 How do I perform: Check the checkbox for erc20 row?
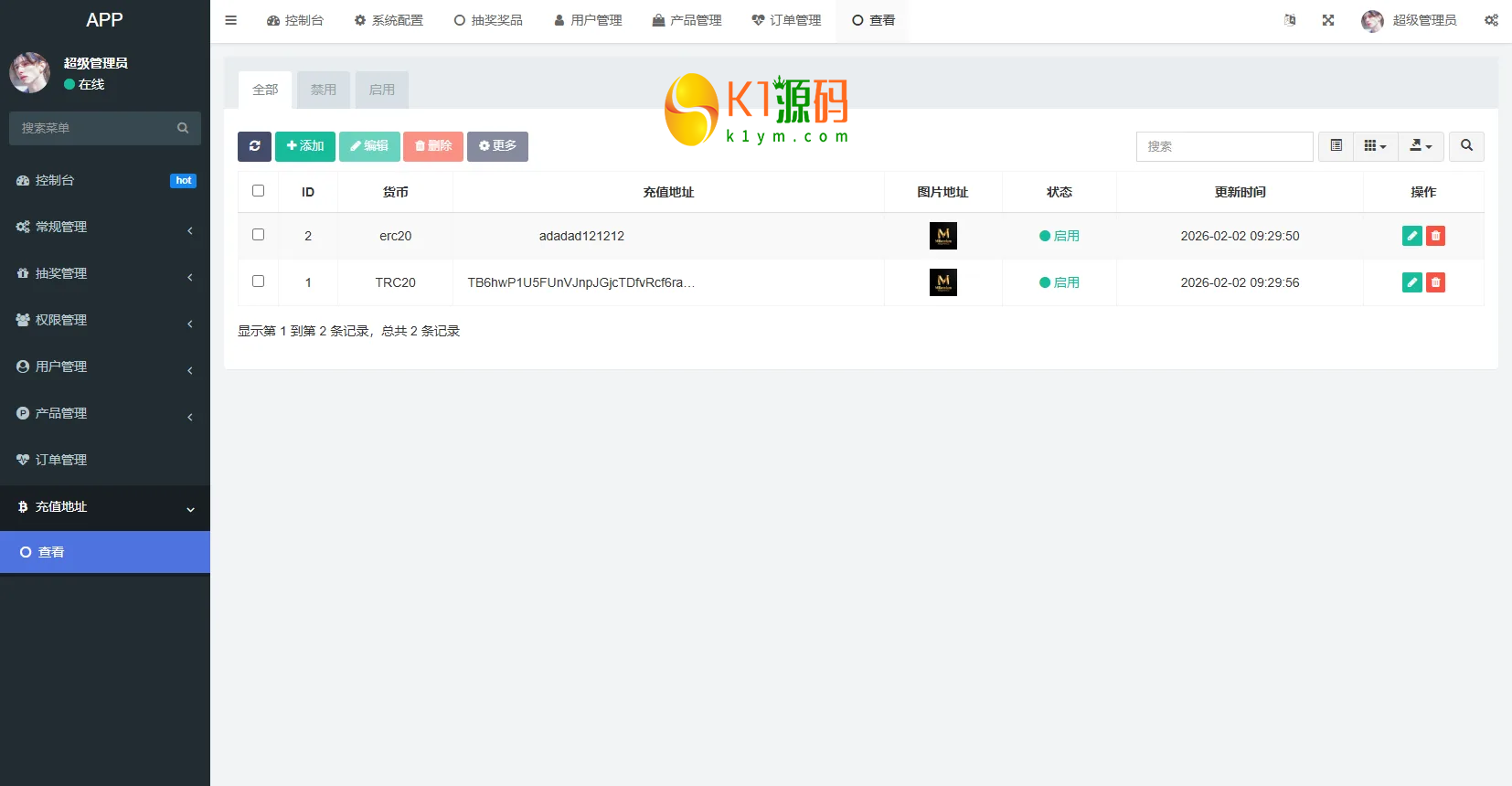pos(258,235)
